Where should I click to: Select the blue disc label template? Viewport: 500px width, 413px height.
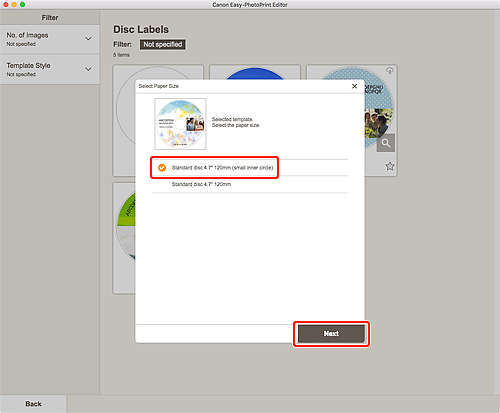(255, 73)
